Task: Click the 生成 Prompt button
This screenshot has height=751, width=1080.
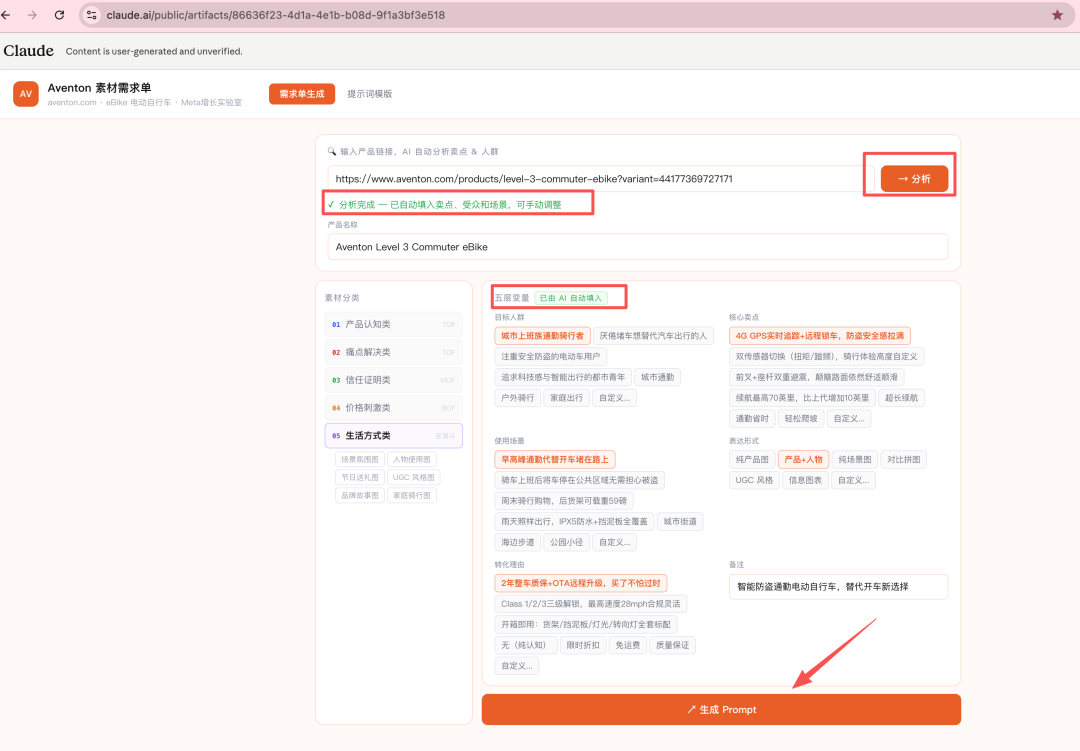Action: click(x=721, y=710)
